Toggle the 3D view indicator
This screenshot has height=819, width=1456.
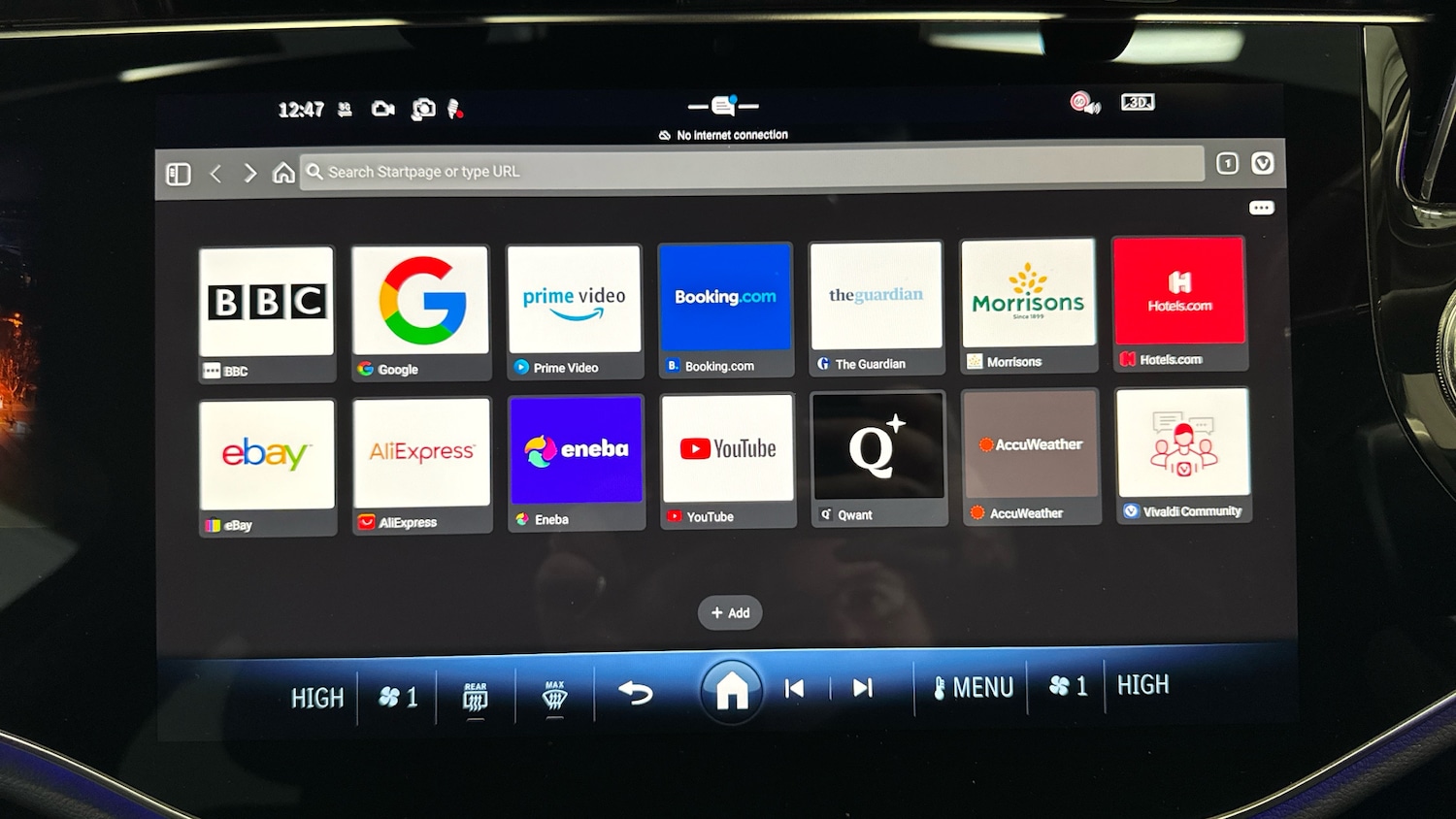tap(1137, 102)
